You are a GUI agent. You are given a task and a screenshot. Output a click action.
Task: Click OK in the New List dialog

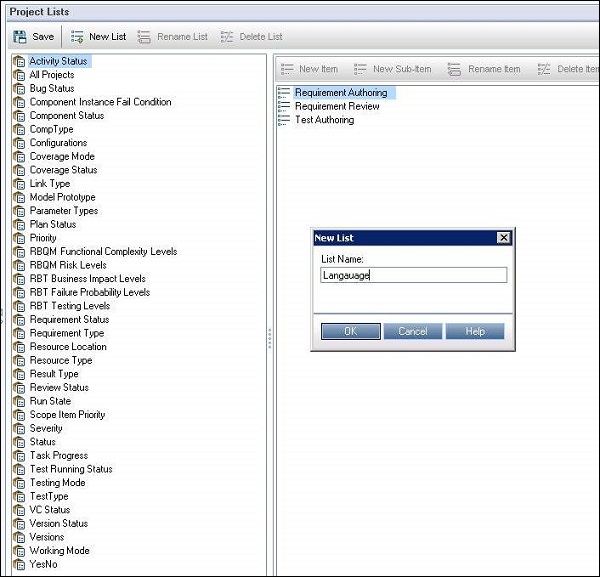coord(351,331)
